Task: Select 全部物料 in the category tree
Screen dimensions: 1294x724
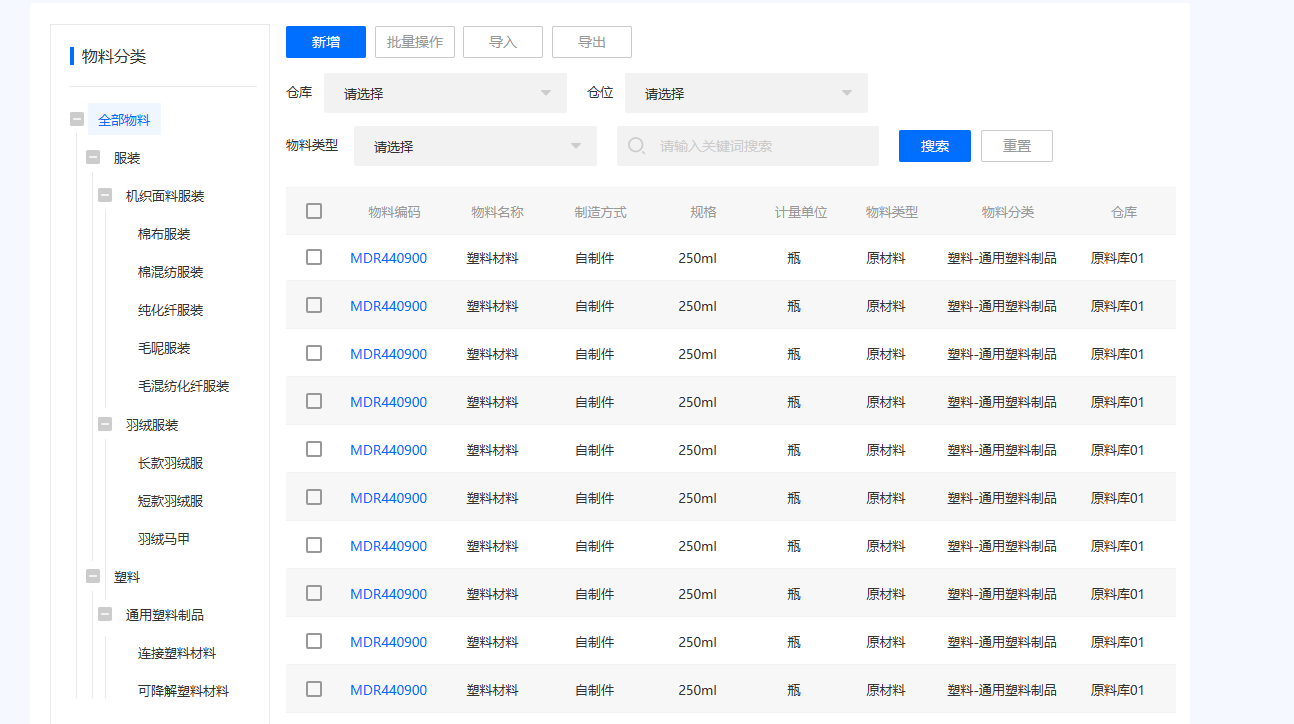Action: (124, 120)
